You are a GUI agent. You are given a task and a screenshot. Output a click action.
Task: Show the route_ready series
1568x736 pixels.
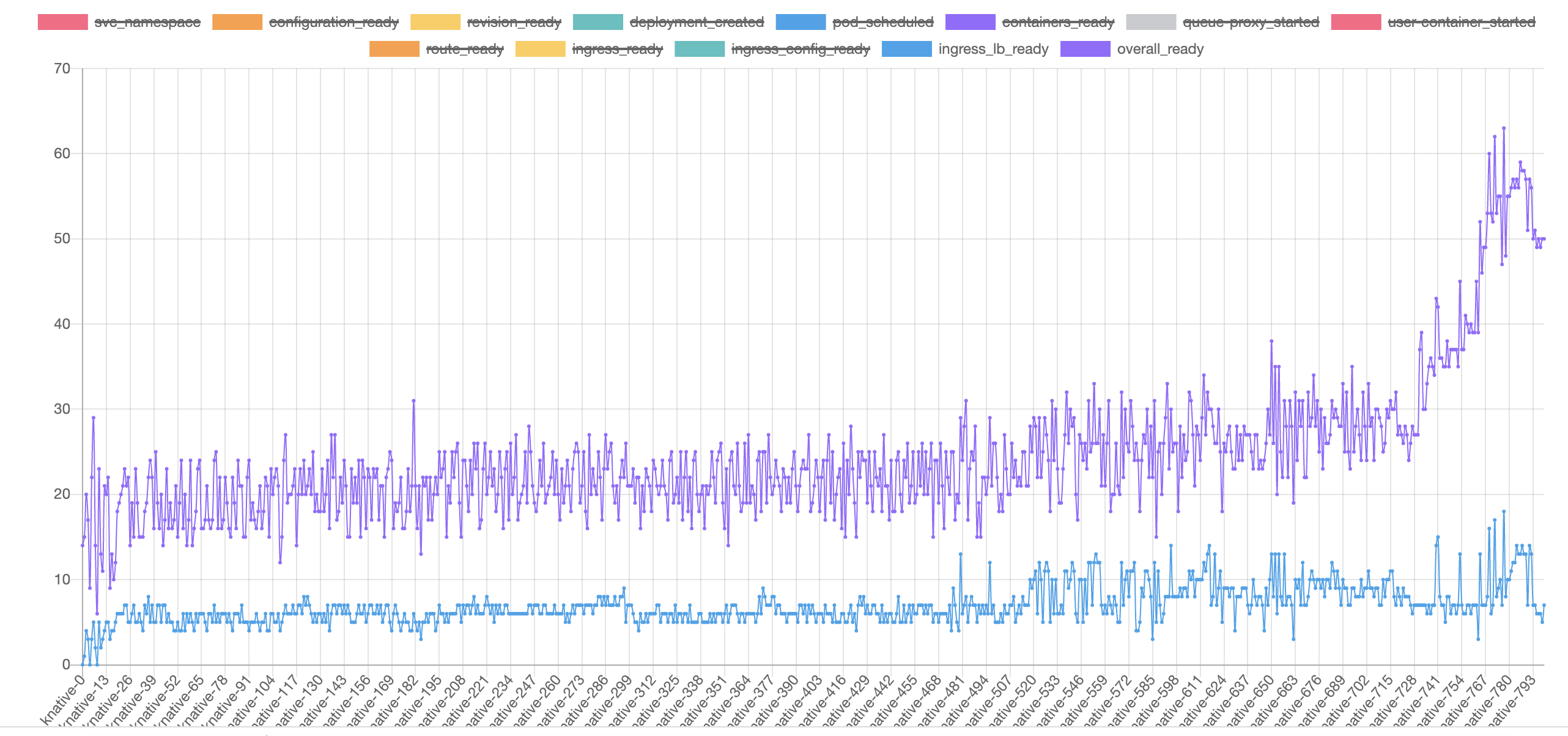coord(465,49)
